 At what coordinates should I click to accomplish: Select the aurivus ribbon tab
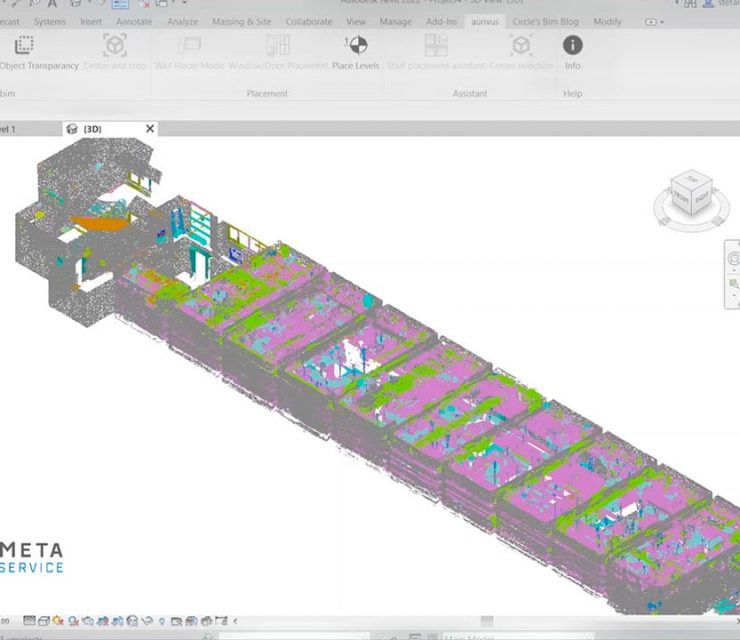tap(485, 22)
